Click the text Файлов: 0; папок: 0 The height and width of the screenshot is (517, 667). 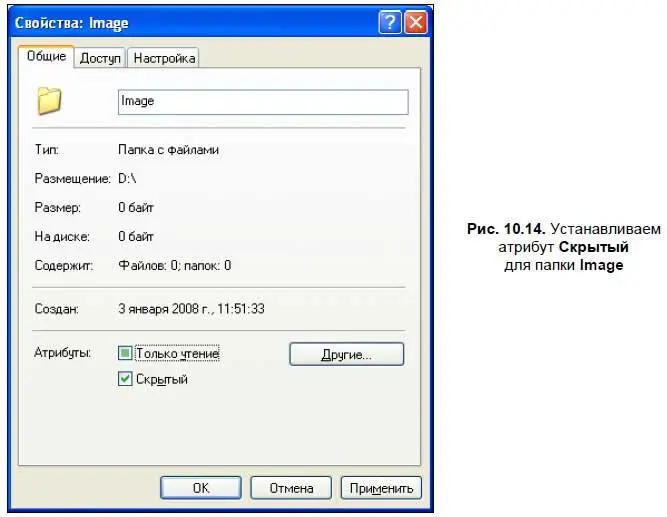pyautogui.click(x=174, y=266)
